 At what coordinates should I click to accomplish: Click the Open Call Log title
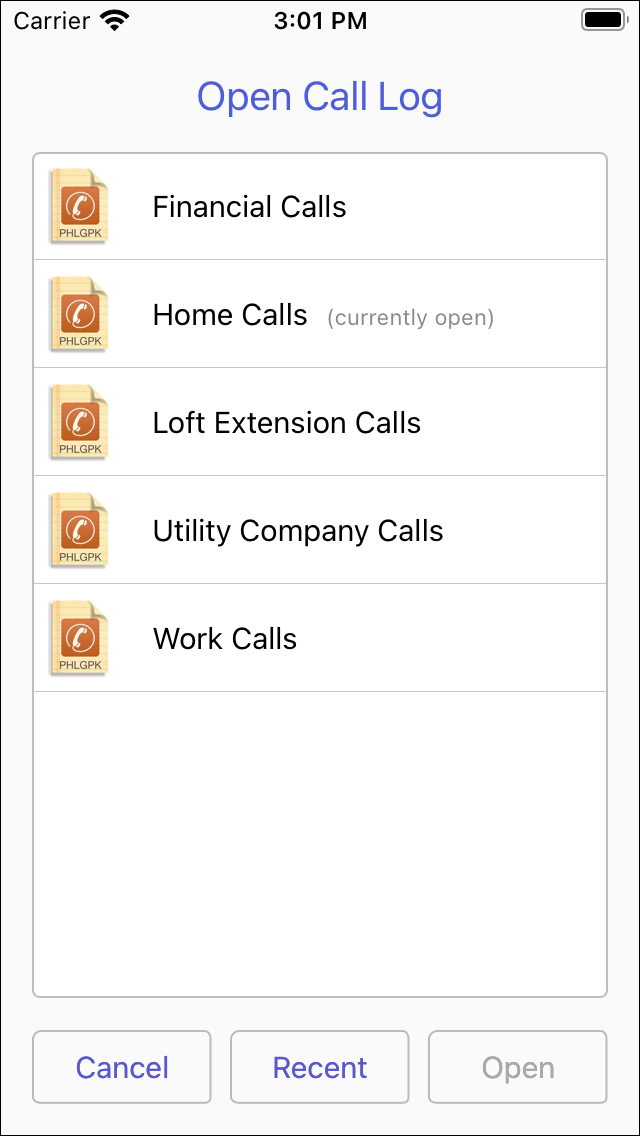tap(320, 97)
